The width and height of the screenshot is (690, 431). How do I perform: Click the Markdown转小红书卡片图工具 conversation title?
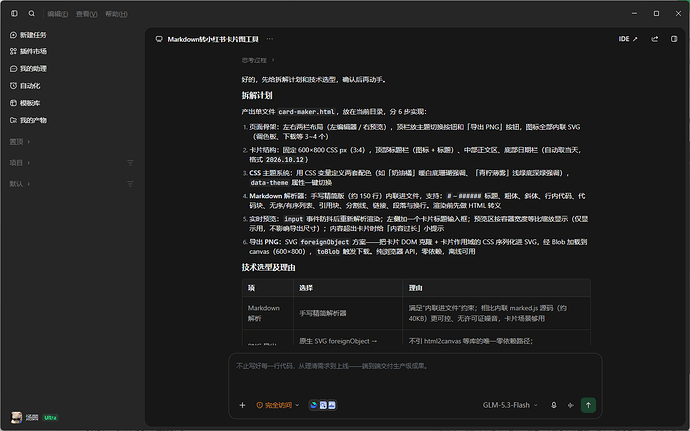[213, 39]
